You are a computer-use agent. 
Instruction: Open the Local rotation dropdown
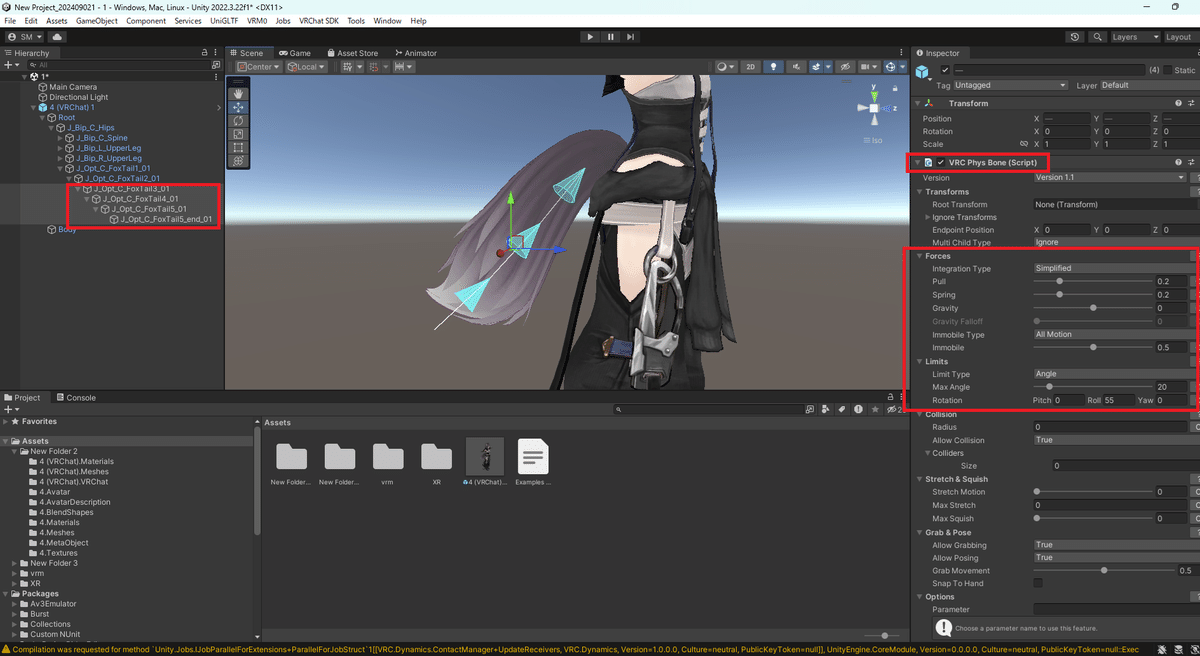pos(306,67)
